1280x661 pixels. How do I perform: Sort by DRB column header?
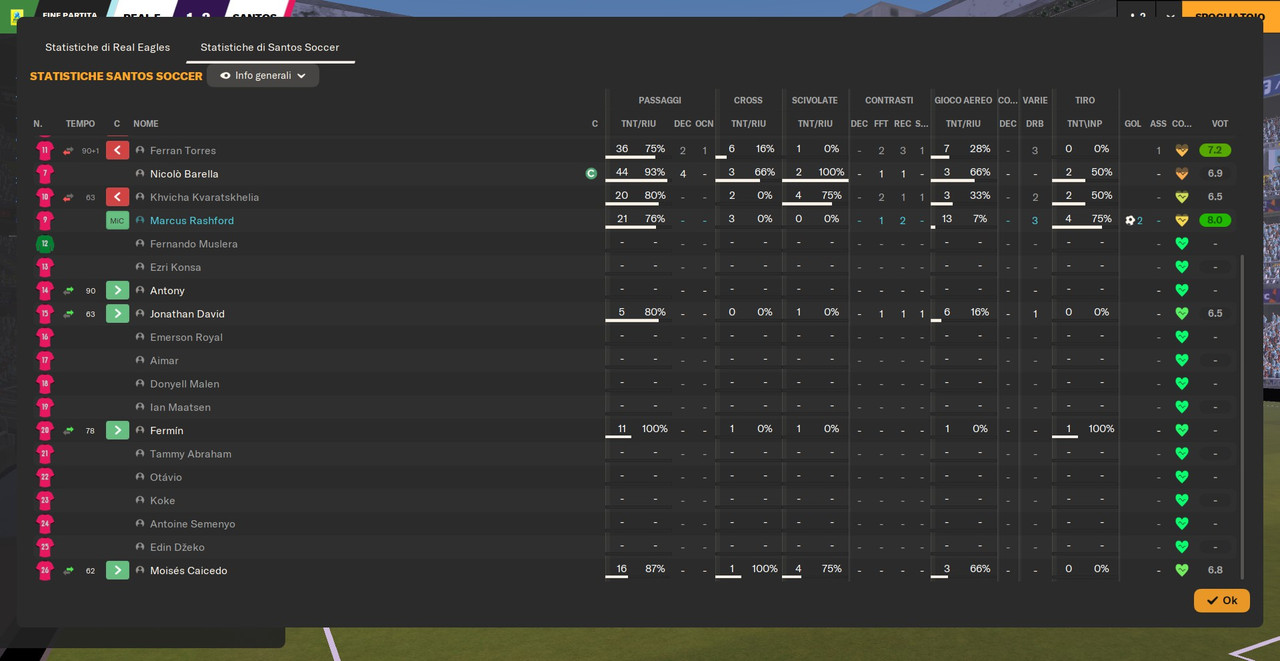[x=1035, y=124]
